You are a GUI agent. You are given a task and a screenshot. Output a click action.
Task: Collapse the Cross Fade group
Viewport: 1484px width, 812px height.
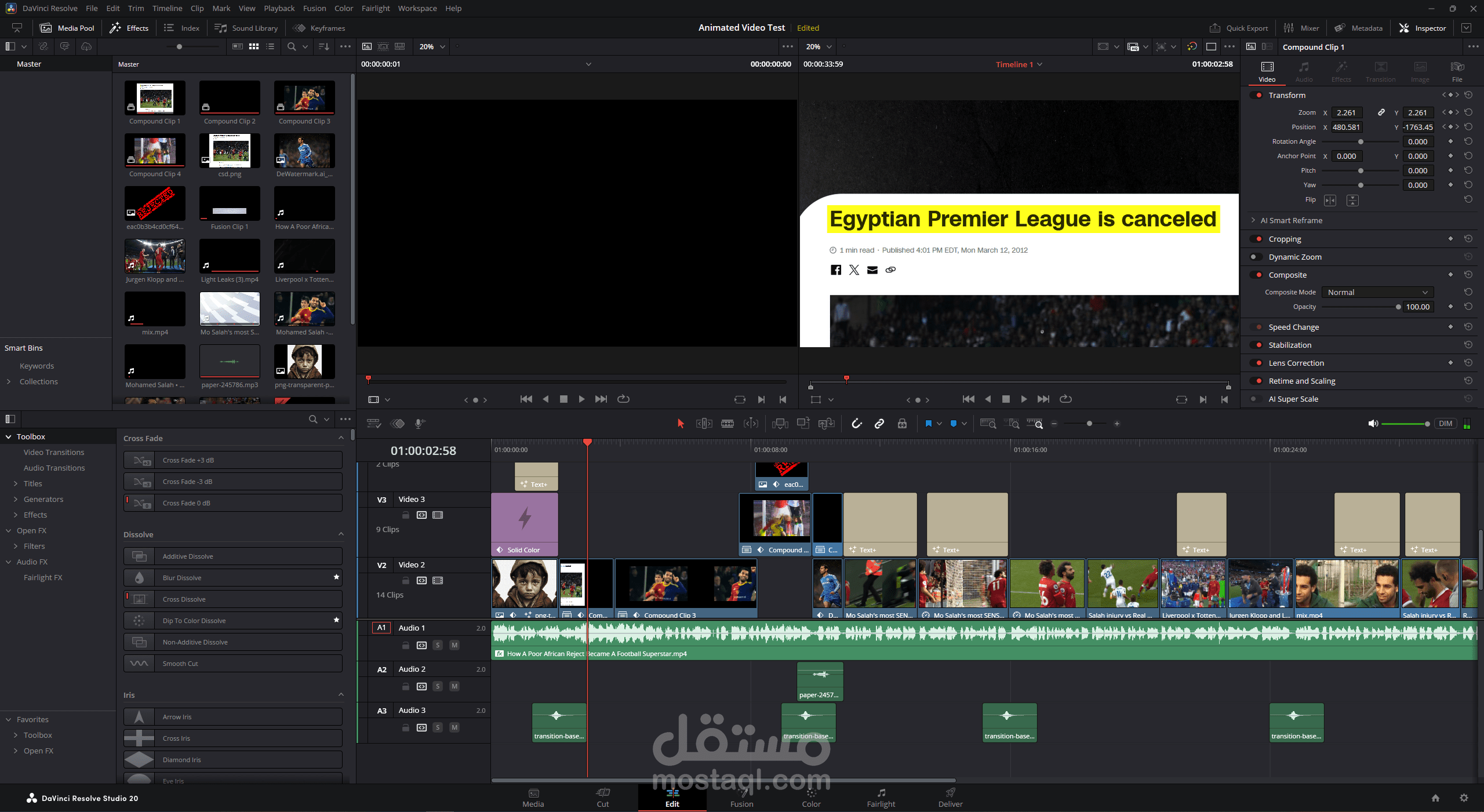point(341,438)
